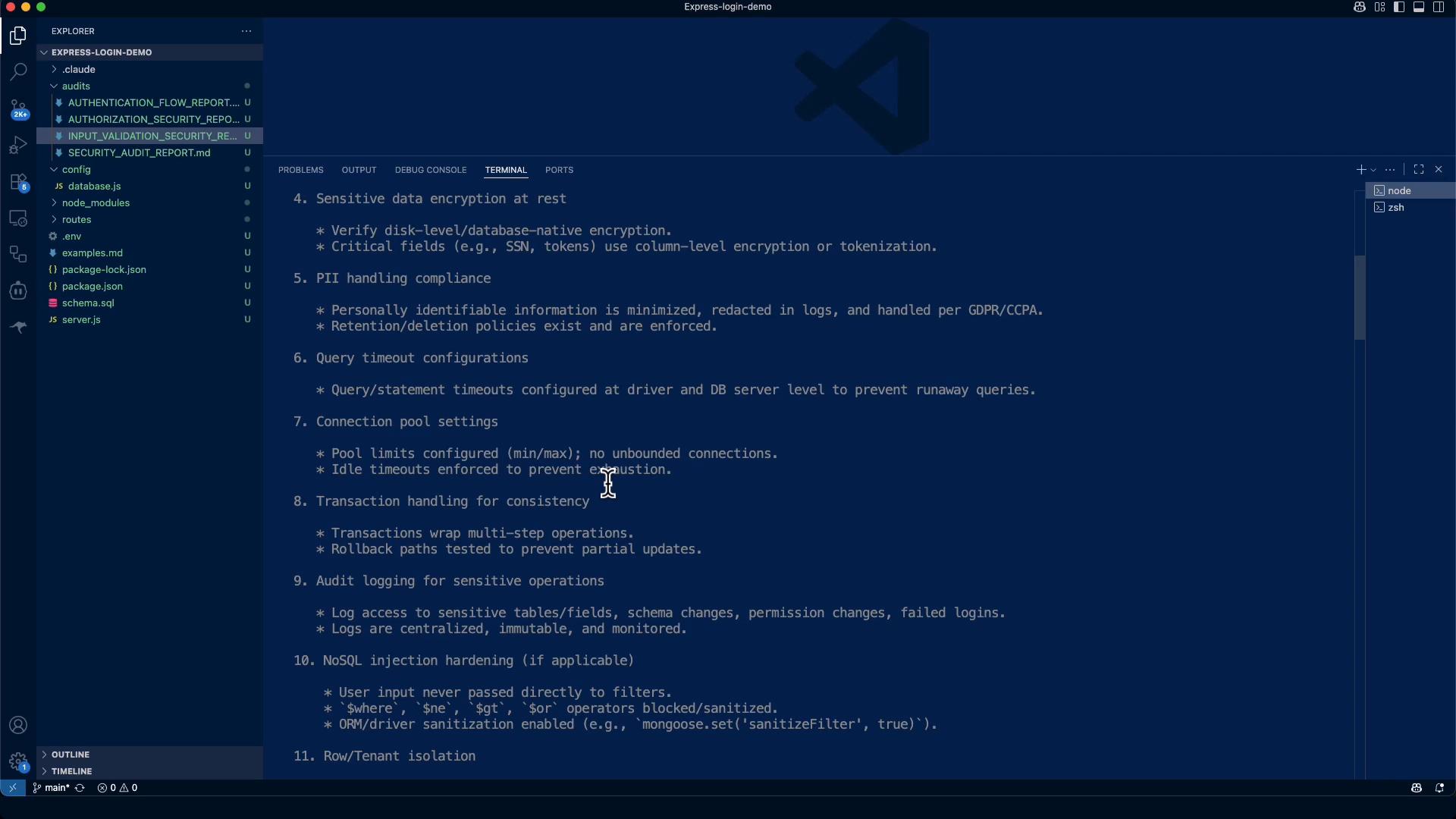
Task: Expand the TIMELINE section
Action: (150, 771)
